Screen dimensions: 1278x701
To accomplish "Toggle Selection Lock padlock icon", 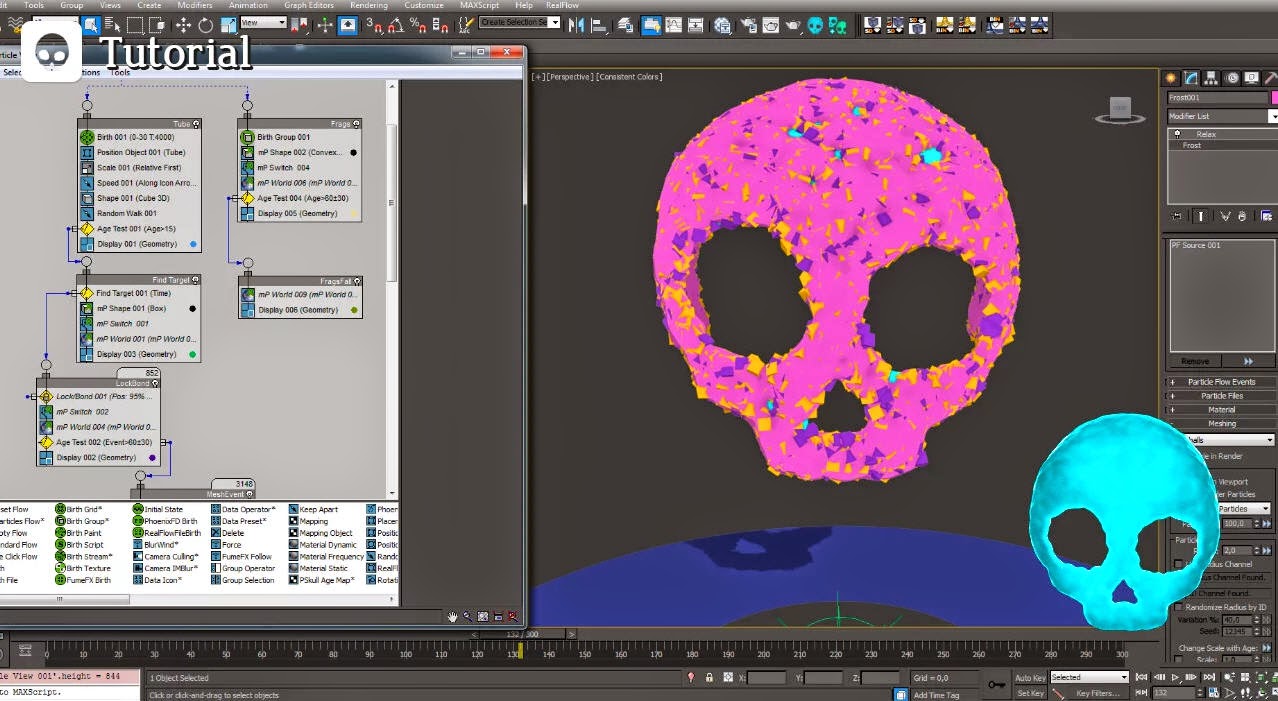I will [x=709, y=678].
